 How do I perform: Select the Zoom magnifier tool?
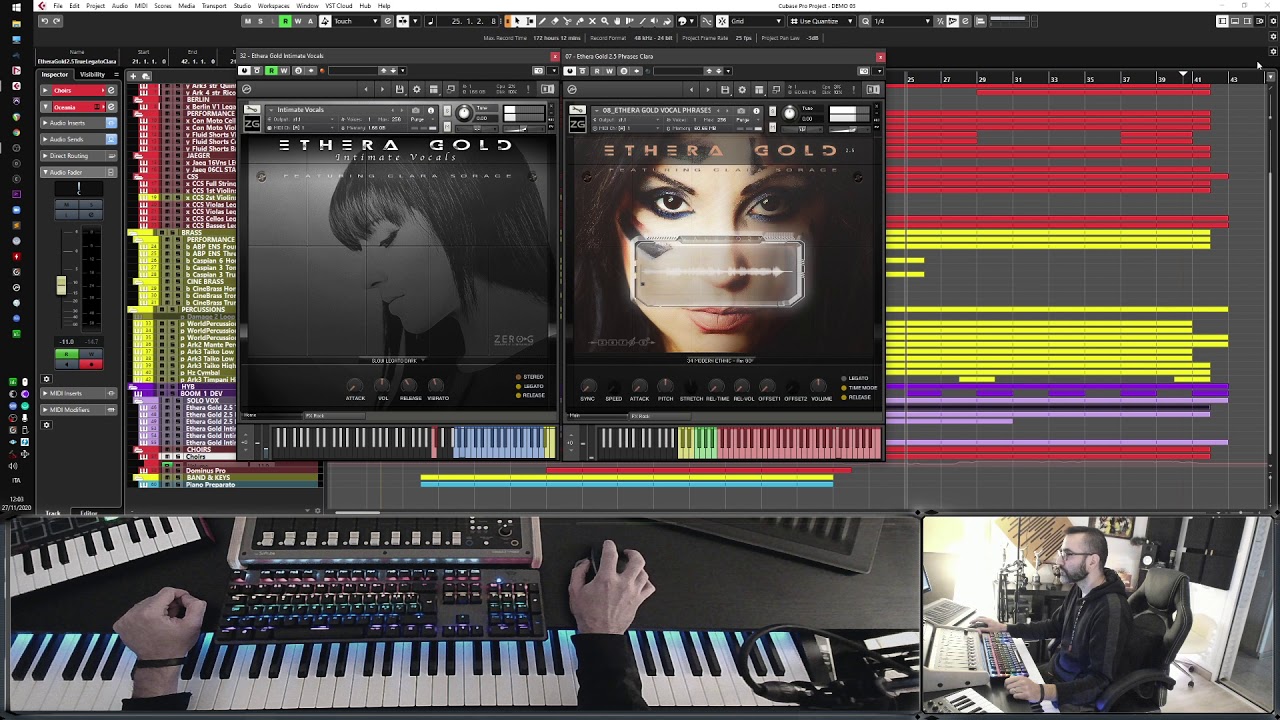(604, 21)
